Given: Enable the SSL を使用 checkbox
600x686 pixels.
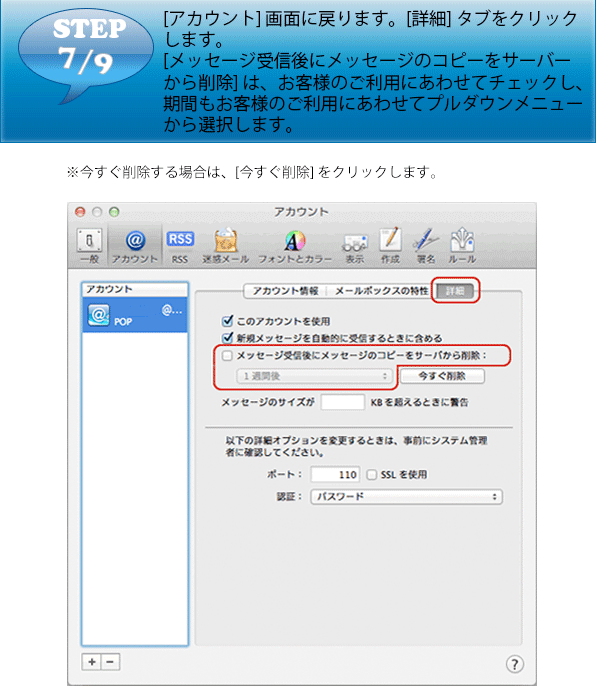Looking at the screenshot, I should coord(372,475).
